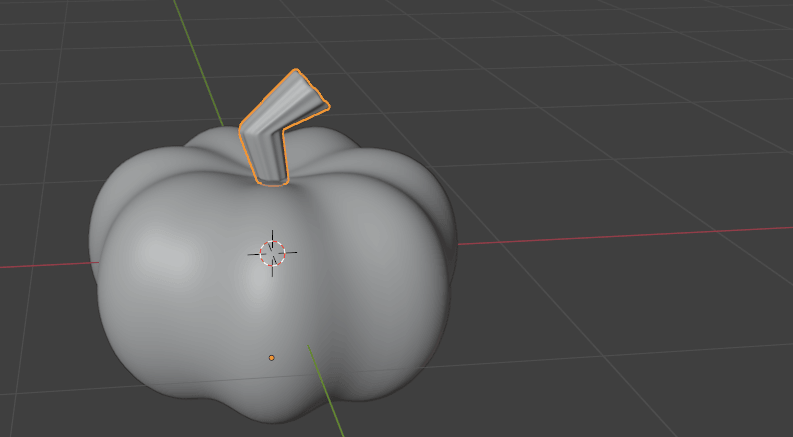Select the orange-outlined pumpkin stem
Viewport: 793px width, 437px height.
(x=270, y=140)
